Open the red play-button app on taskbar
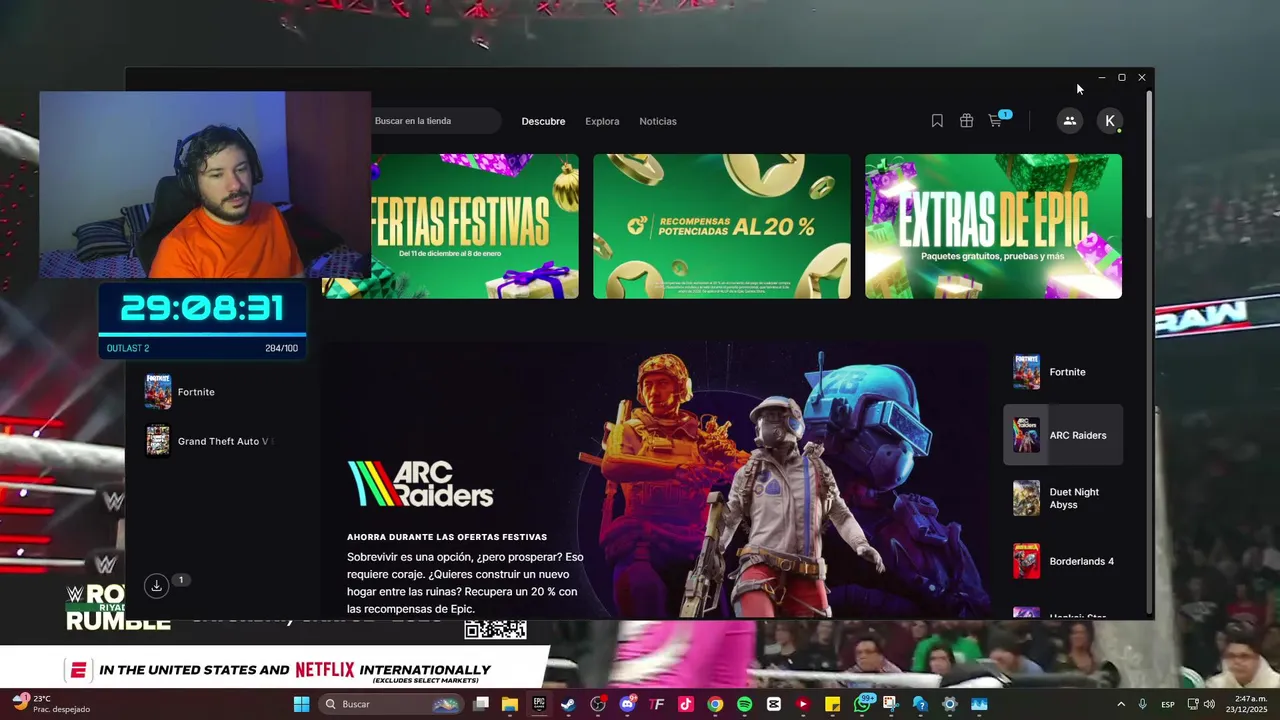 pos(803,704)
